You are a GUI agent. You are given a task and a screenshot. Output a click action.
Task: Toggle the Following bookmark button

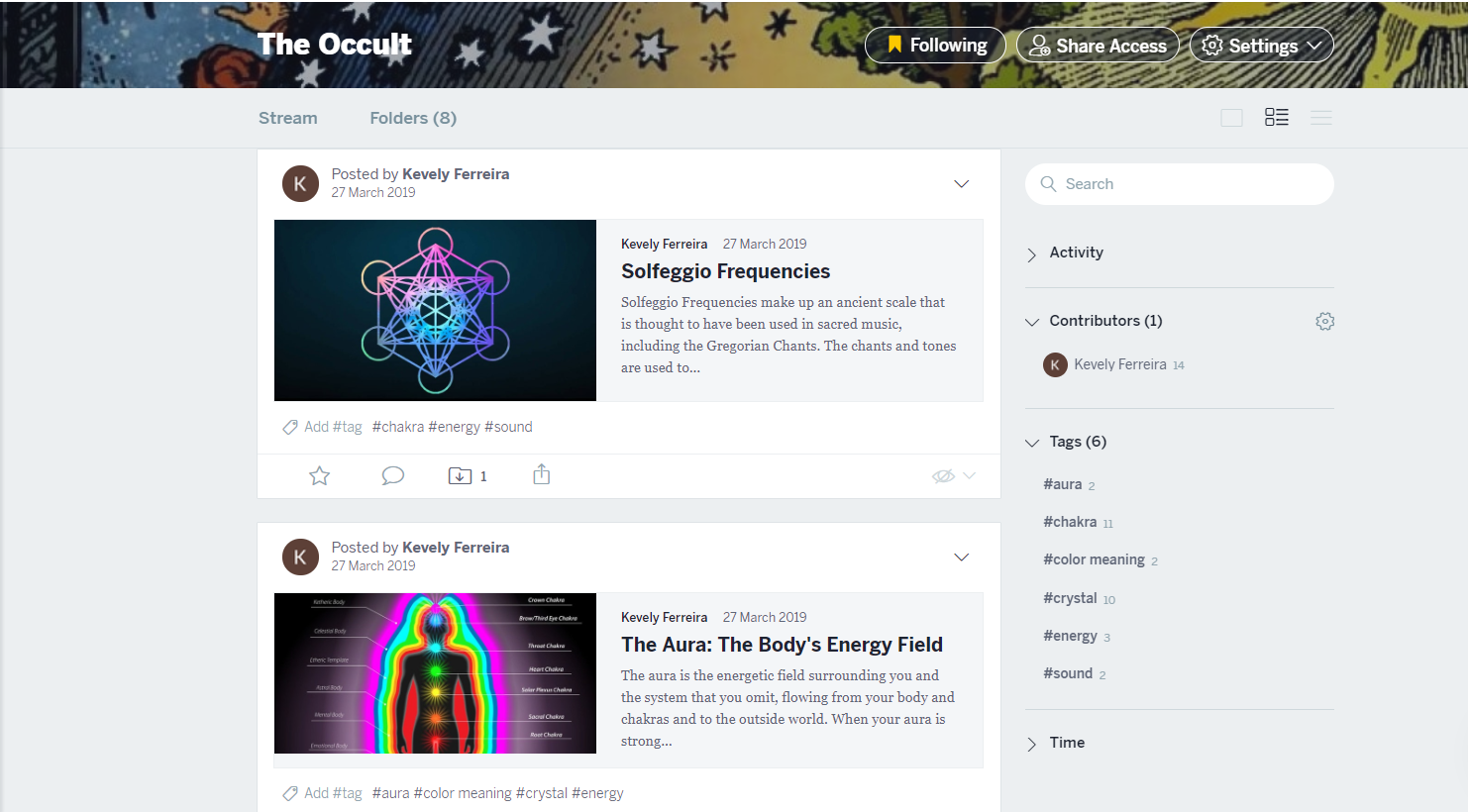tap(935, 45)
